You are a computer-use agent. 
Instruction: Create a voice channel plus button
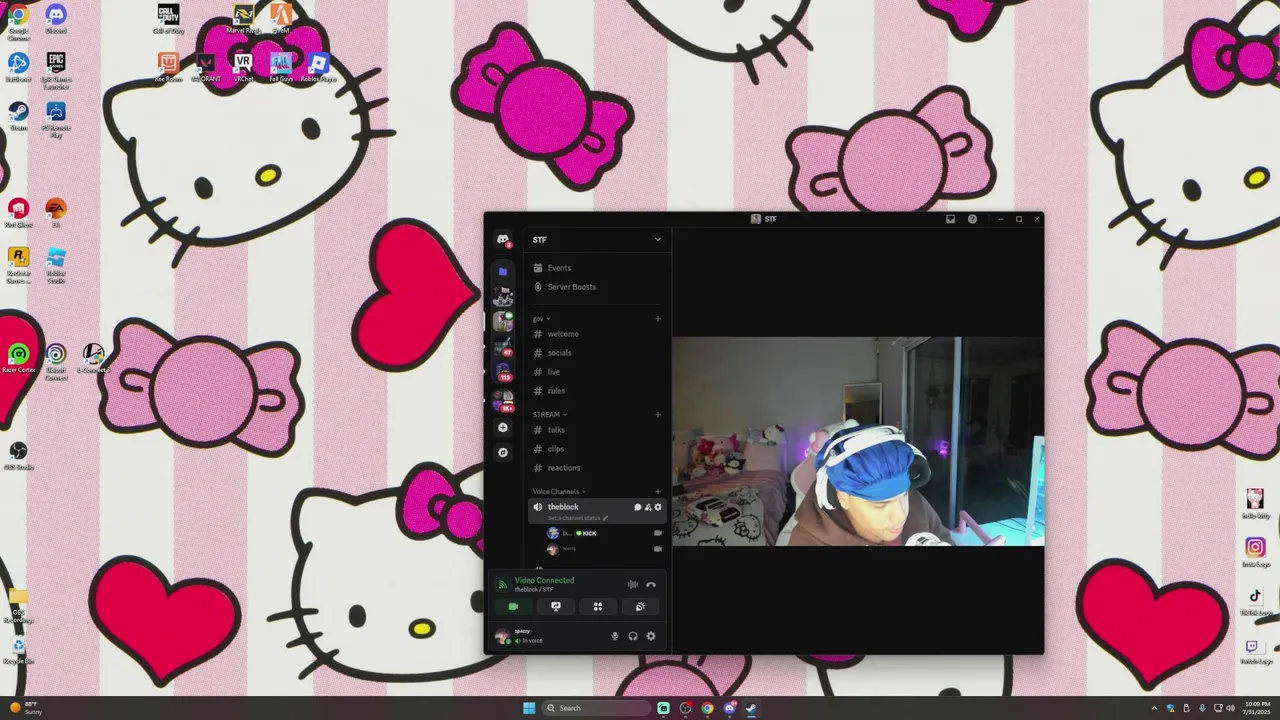pyautogui.click(x=658, y=492)
